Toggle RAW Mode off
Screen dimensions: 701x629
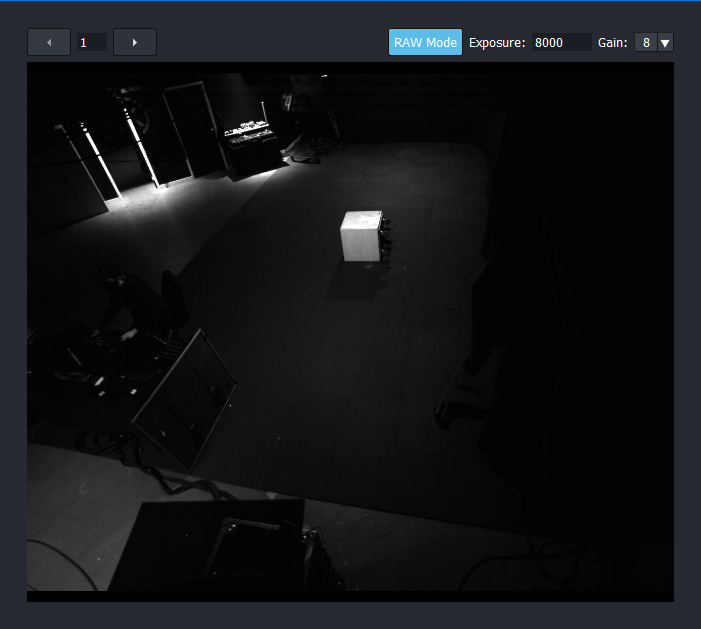tap(425, 42)
